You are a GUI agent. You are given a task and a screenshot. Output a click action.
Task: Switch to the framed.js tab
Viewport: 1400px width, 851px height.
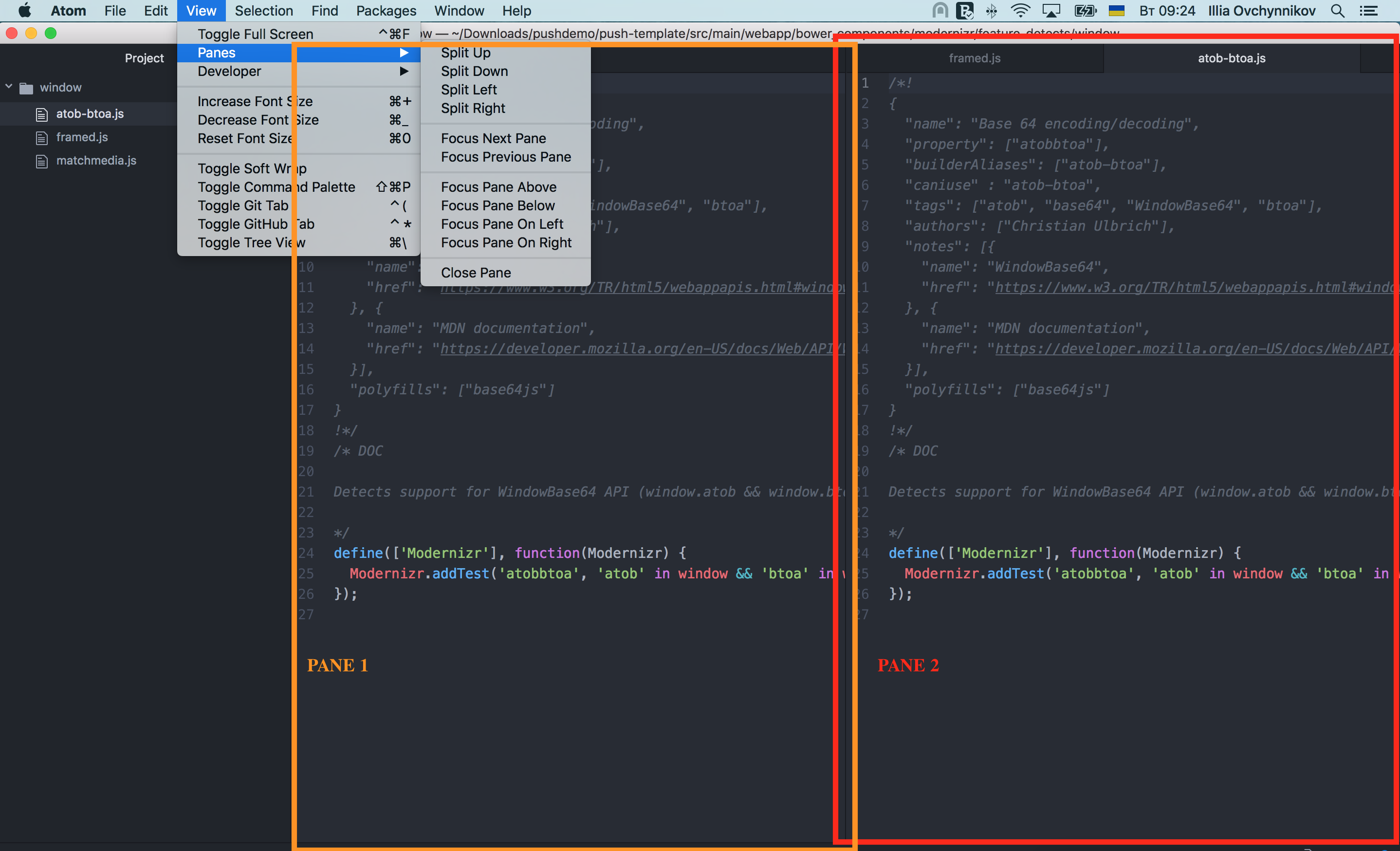[975, 58]
